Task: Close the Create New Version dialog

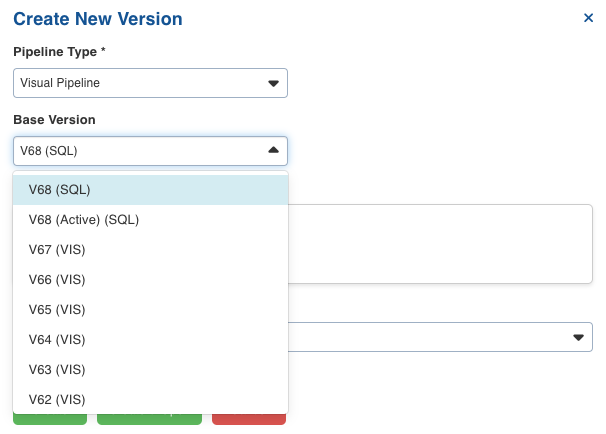Action: (x=588, y=18)
